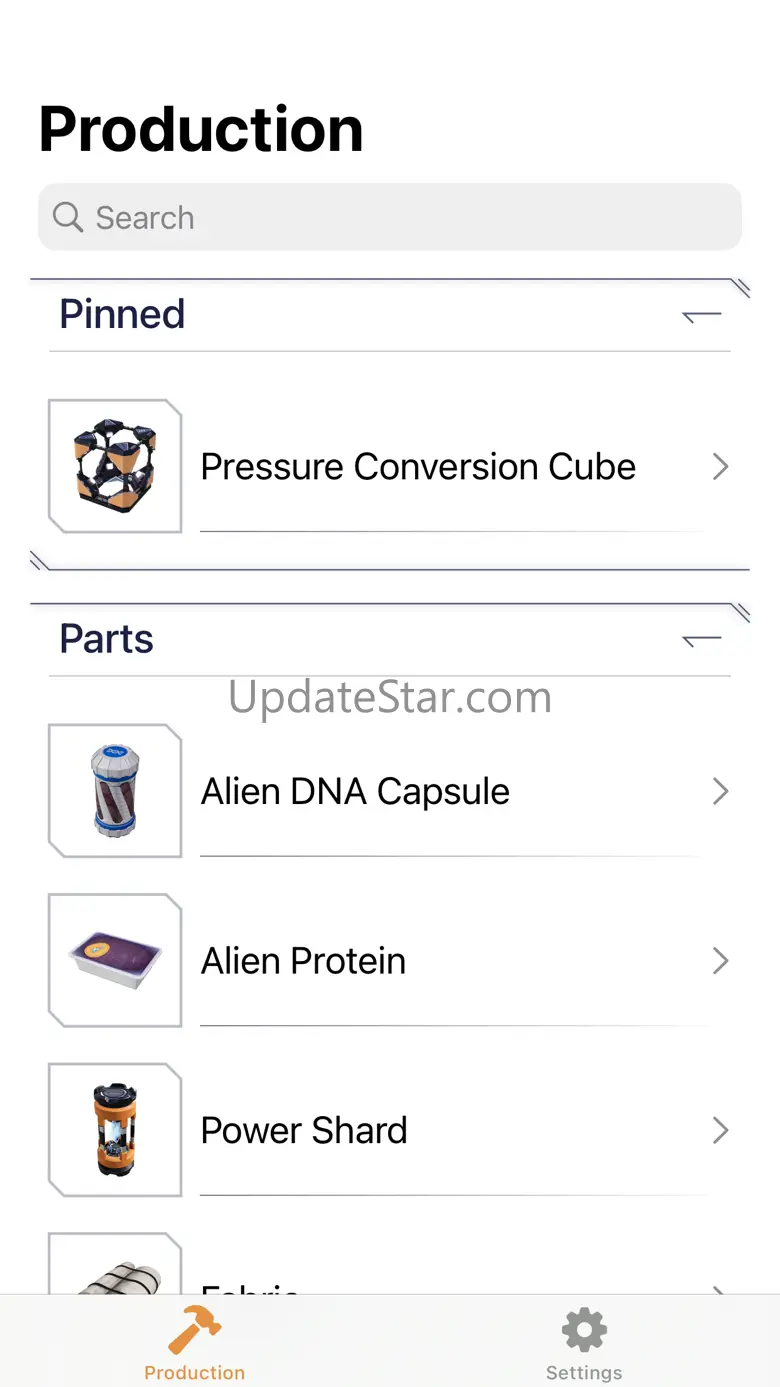The height and width of the screenshot is (1387, 780).
Task: Click the hammer Production icon
Action: (194, 1330)
